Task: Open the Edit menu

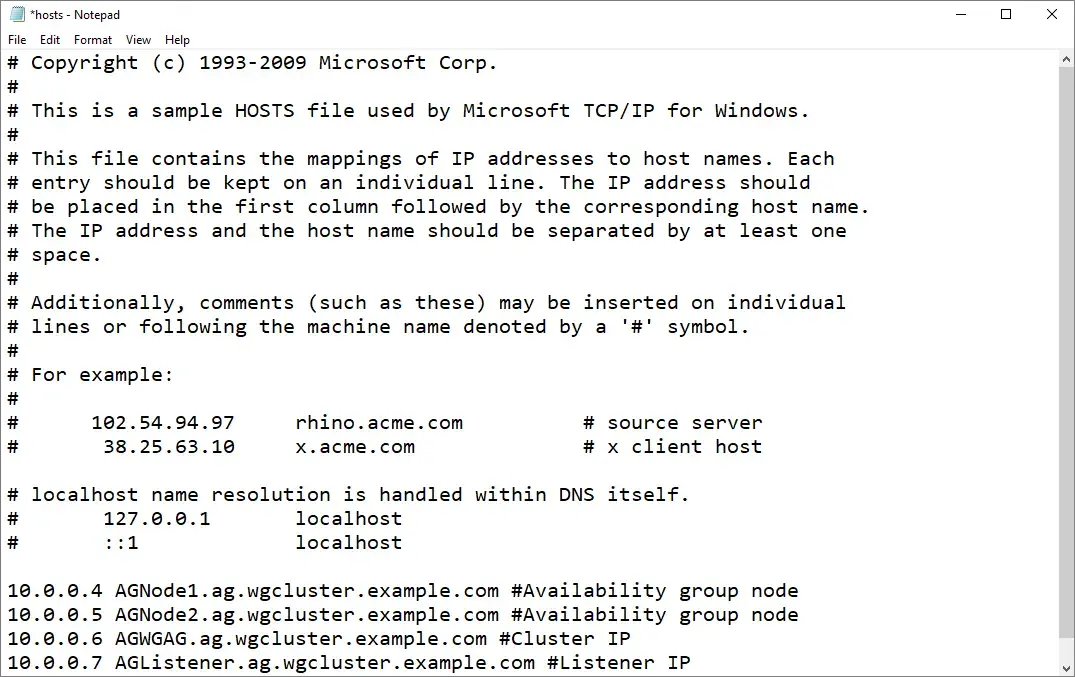Action: [49, 39]
